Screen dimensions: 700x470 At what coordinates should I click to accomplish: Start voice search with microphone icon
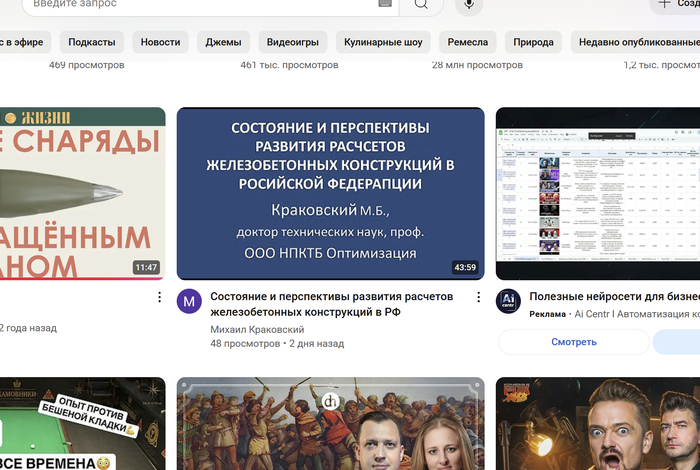[x=469, y=4]
